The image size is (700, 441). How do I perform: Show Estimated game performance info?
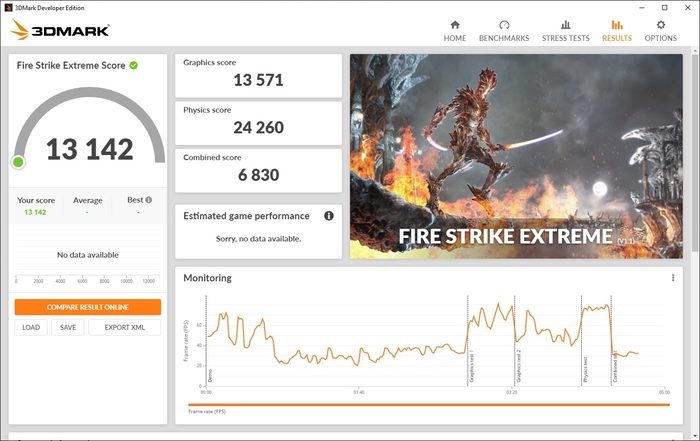pos(328,215)
